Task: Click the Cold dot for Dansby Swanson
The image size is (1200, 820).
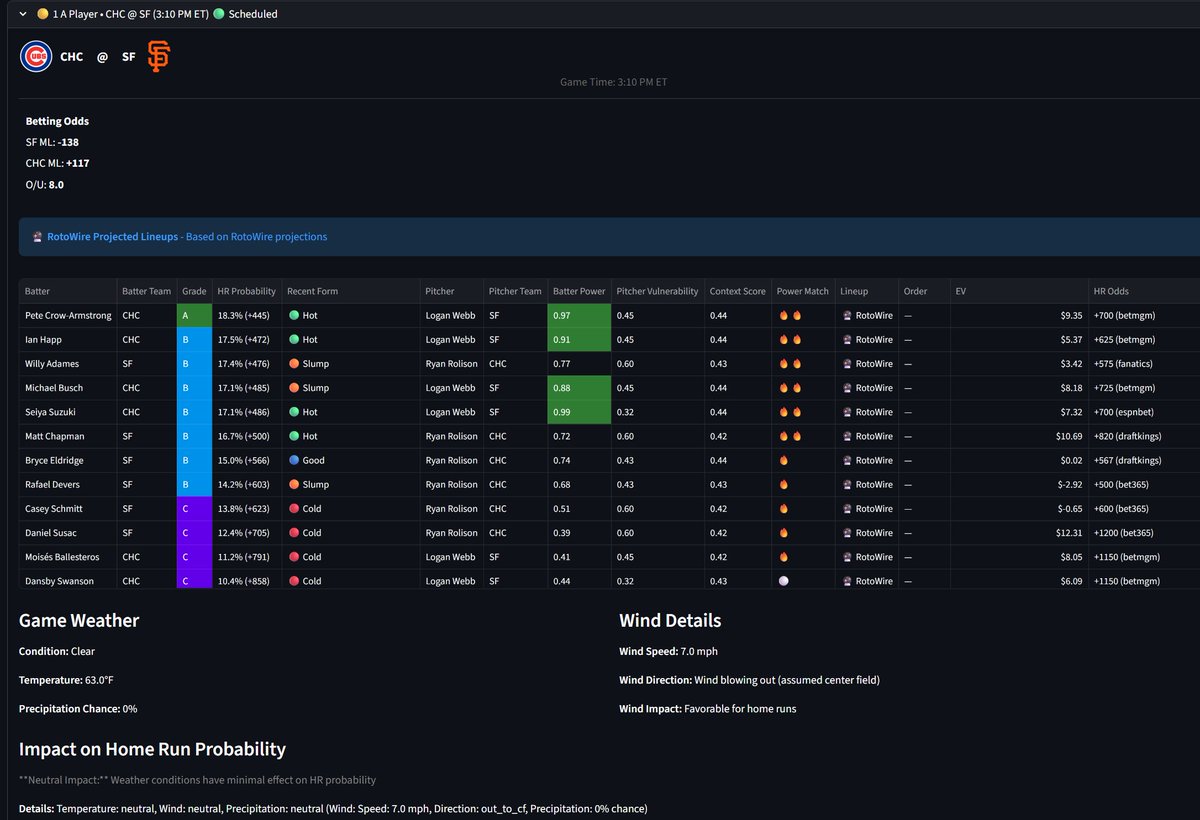Action: (293, 581)
